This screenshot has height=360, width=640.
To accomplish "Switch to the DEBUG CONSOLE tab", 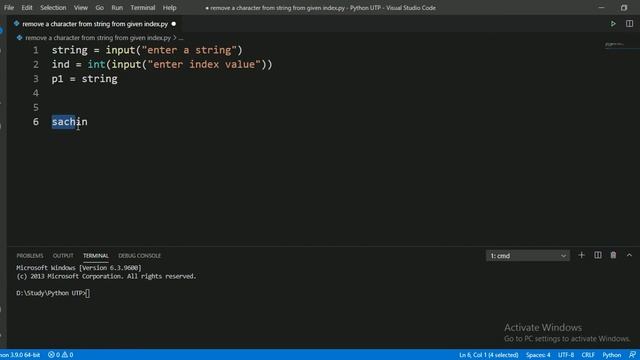I will pos(140,256).
